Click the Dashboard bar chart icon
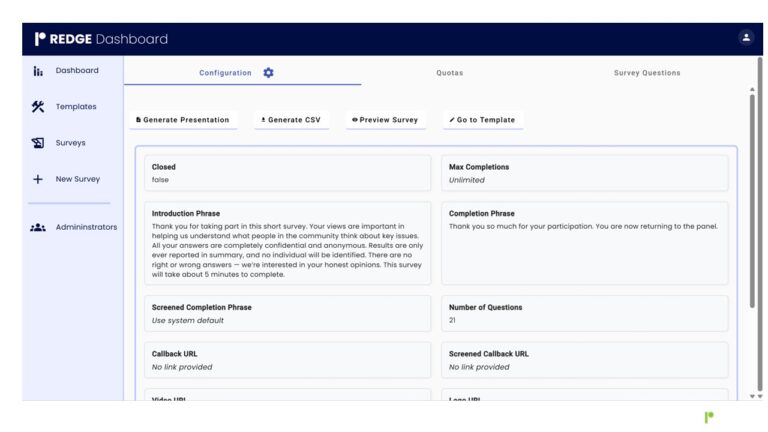768x432 pixels. [38, 71]
